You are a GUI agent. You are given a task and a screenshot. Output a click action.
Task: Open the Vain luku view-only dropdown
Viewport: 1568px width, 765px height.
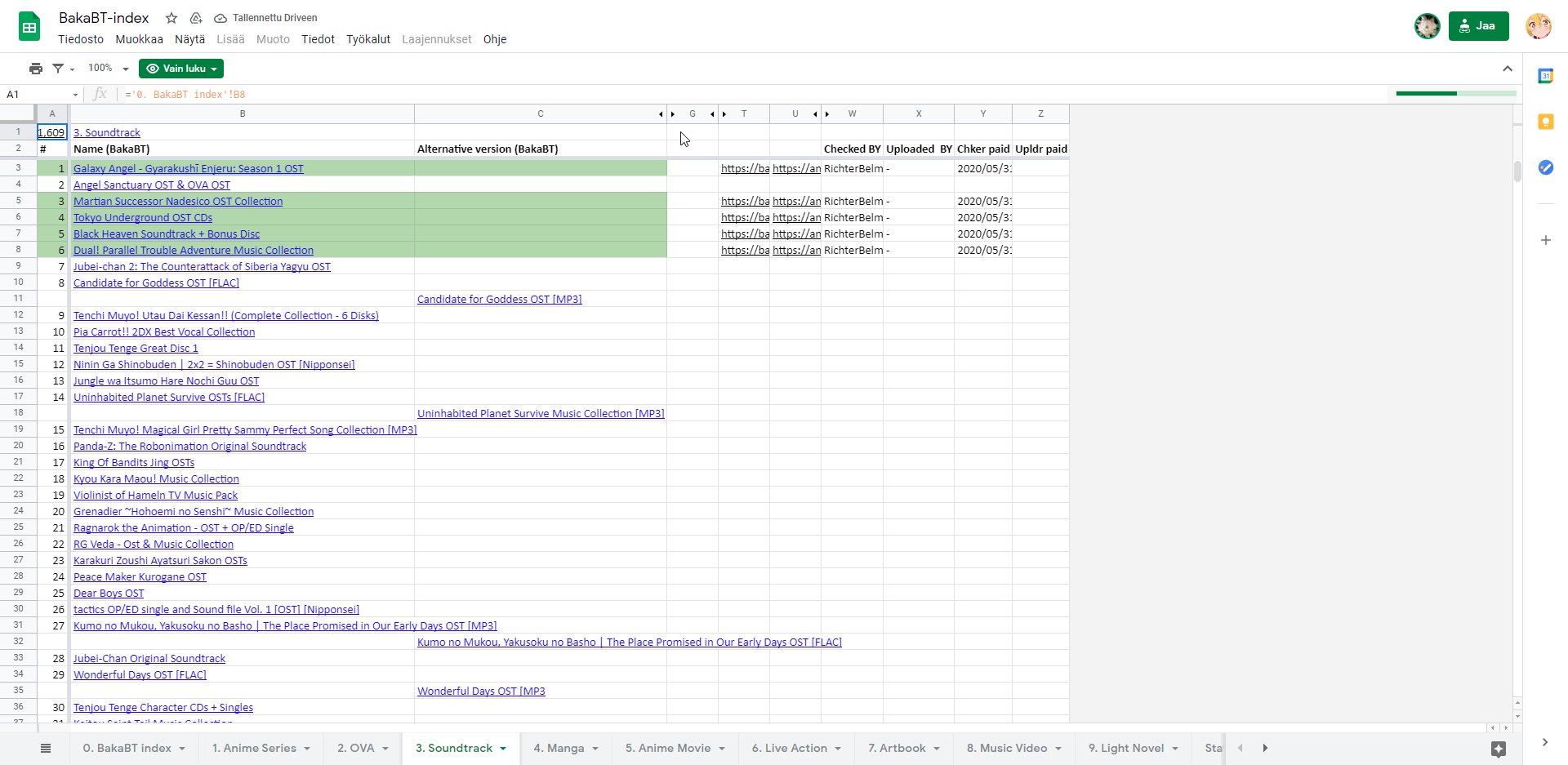[x=181, y=69]
